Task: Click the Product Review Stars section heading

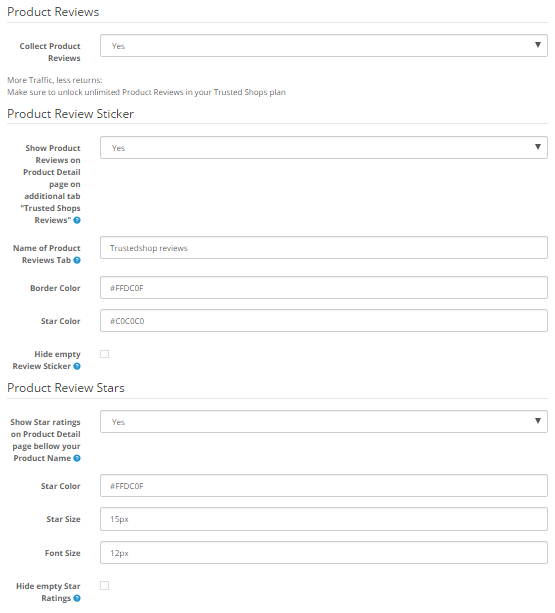Action: 66,388
